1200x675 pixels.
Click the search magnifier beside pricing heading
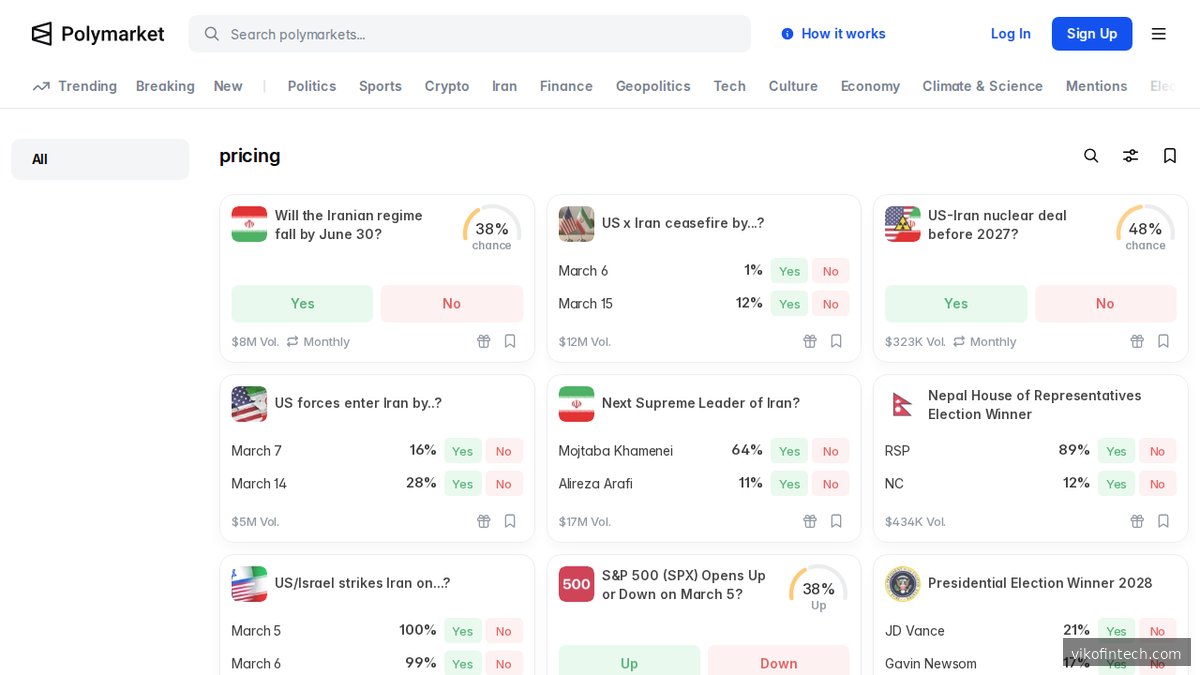tap(1091, 156)
